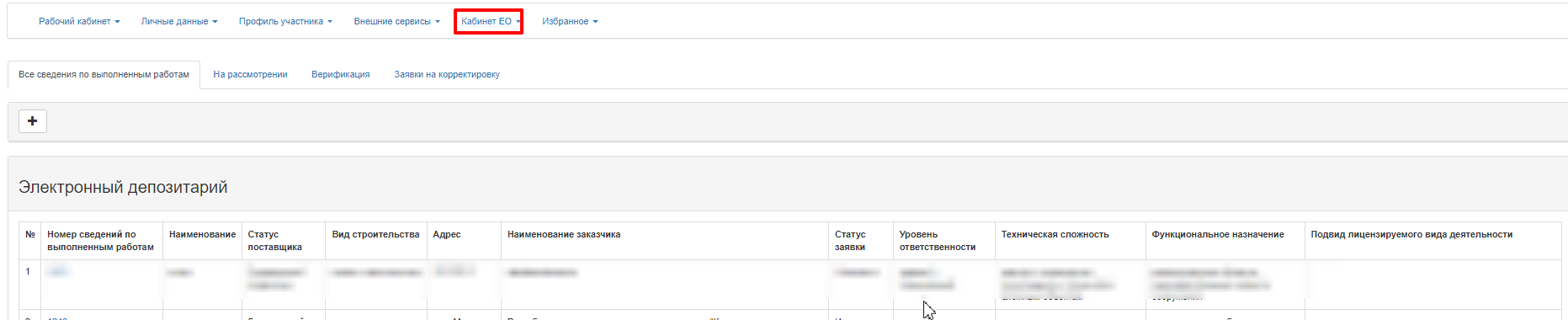Click the Адрес column header

tap(447, 235)
